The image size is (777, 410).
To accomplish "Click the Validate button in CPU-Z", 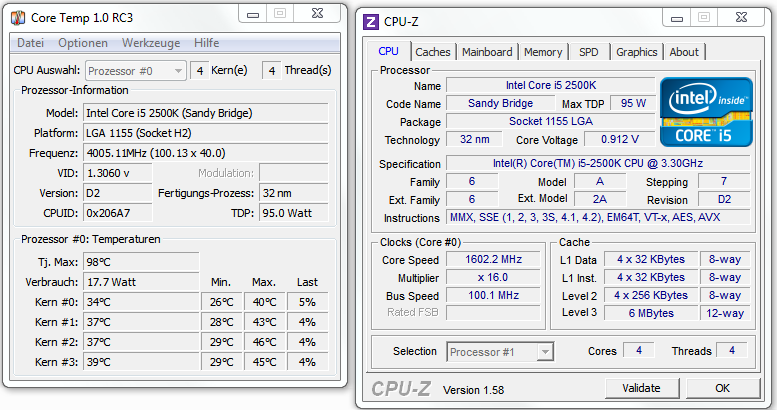I will [642, 388].
